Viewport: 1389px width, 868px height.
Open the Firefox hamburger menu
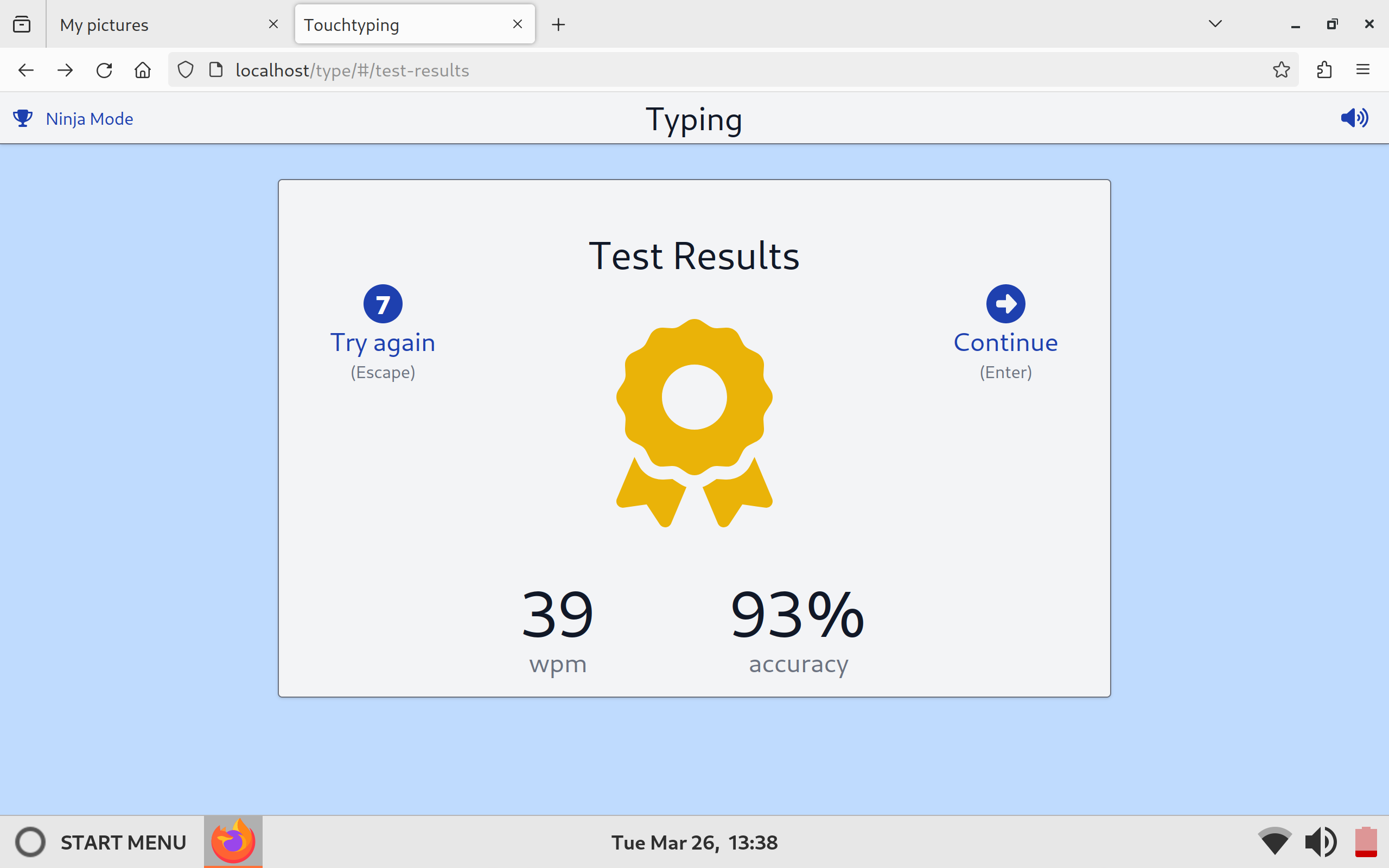(1362, 70)
